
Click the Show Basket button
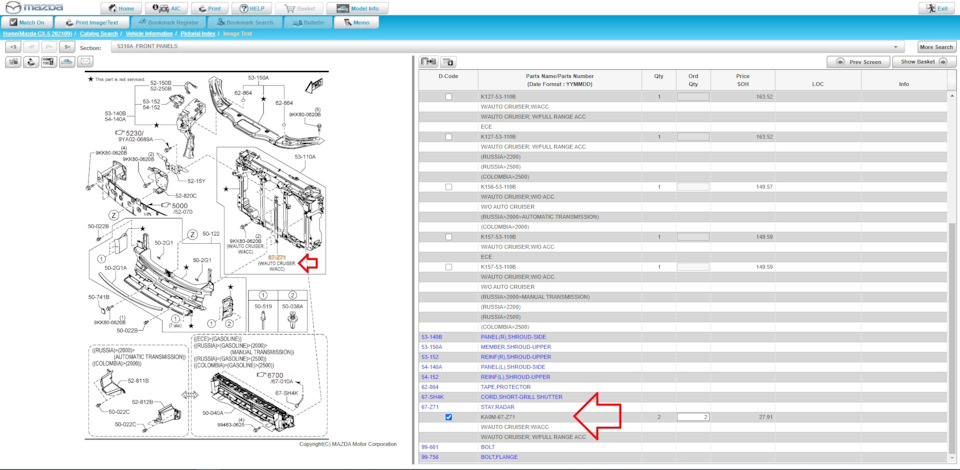tap(924, 62)
